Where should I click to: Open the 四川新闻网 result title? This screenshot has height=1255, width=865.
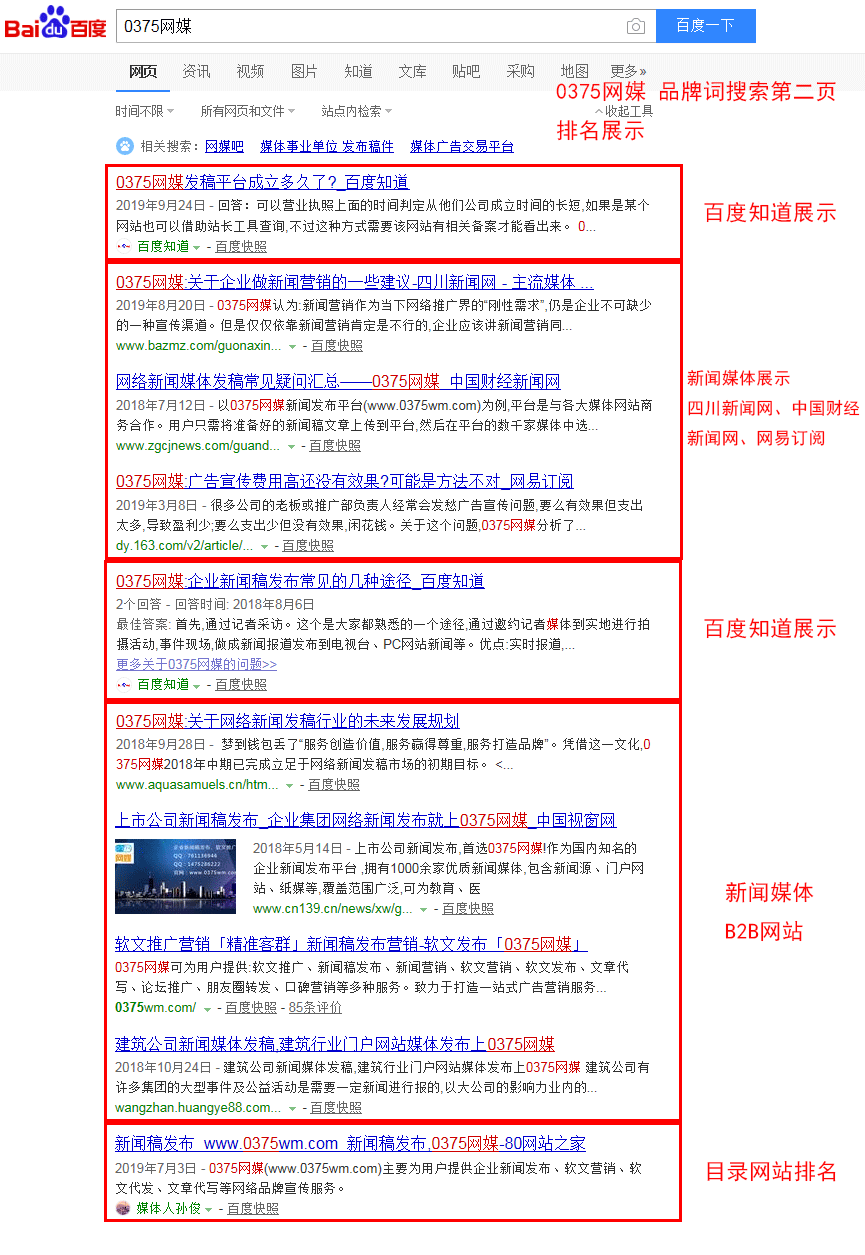pyautogui.click(x=355, y=282)
